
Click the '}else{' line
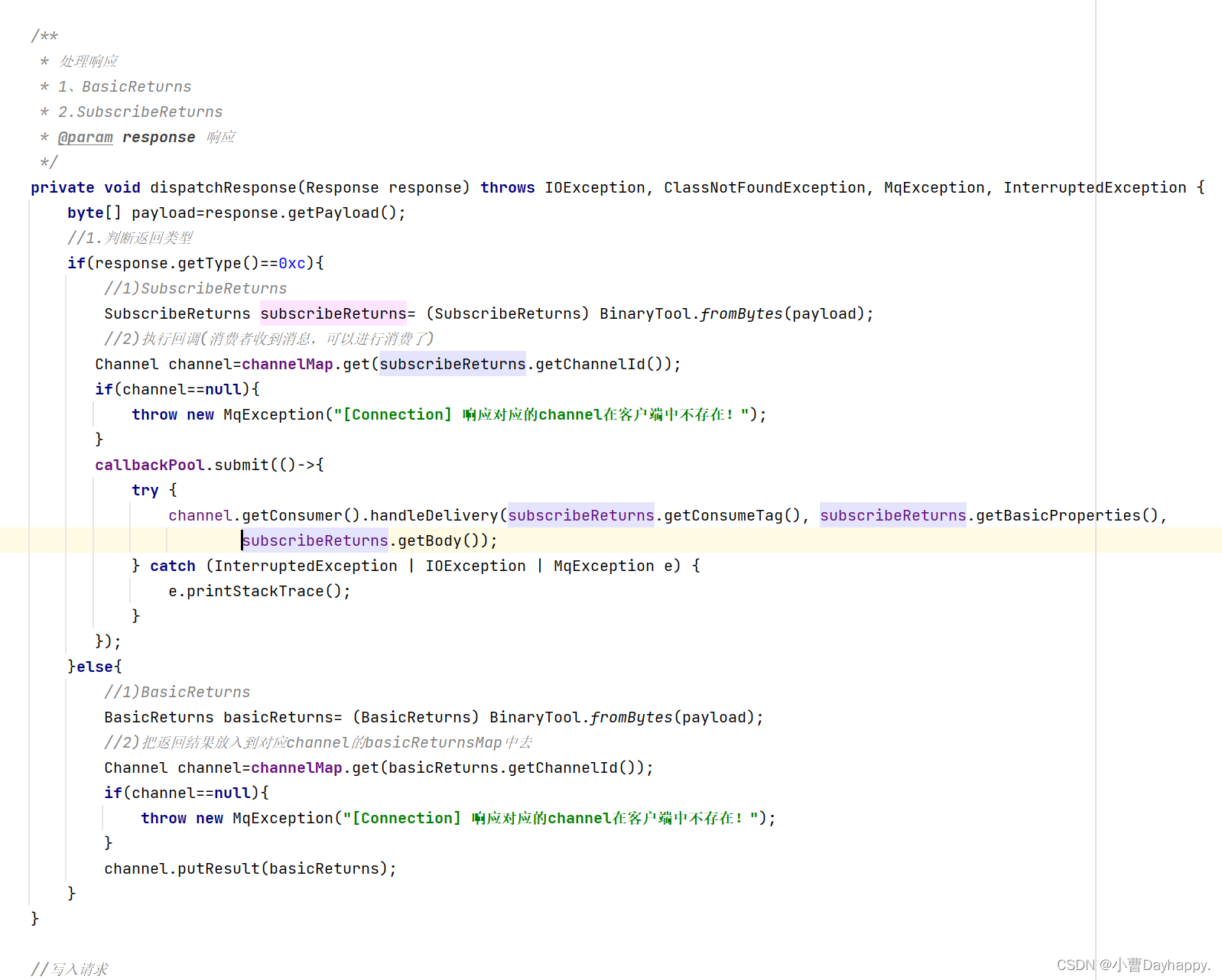pos(95,667)
